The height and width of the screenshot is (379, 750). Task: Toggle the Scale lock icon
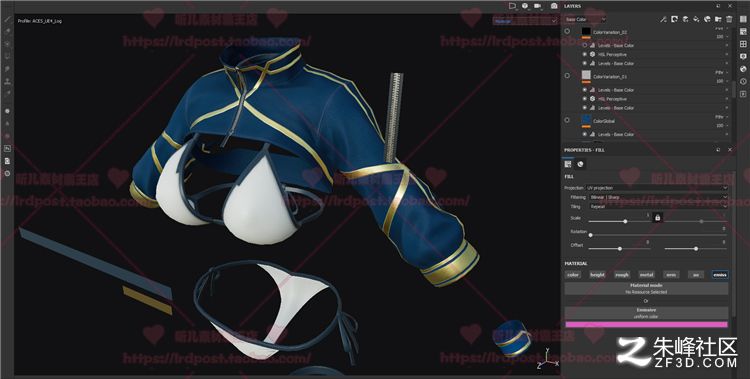point(657,218)
